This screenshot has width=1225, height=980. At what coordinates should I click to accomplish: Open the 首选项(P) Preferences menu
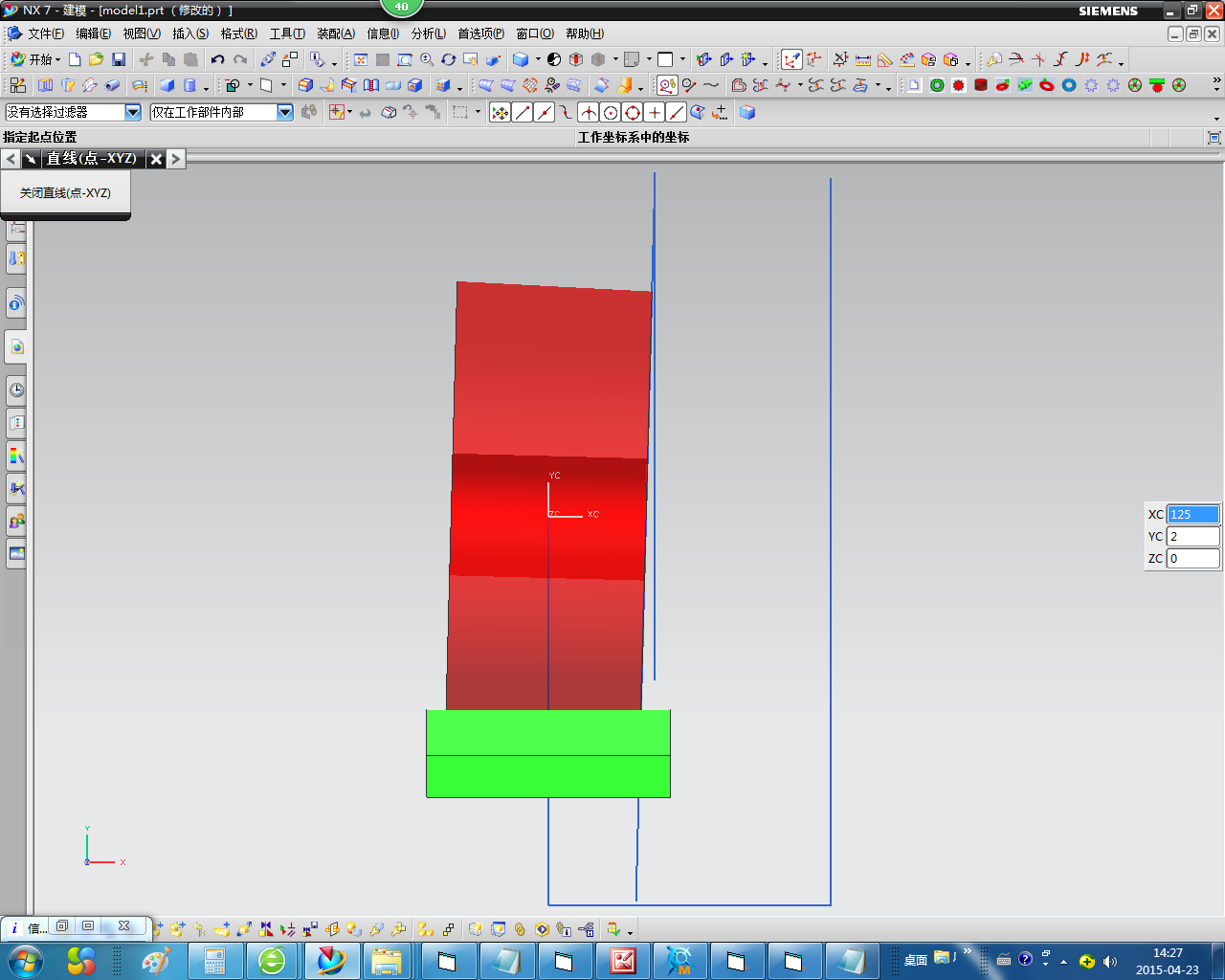pos(480,33)
